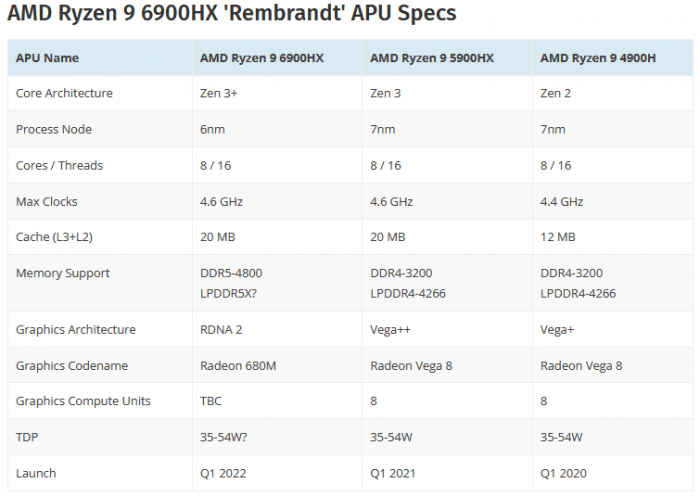
Task: Click the DDR5-4800 memory cell
Action: pyautogui.click(x=231, y=273)
